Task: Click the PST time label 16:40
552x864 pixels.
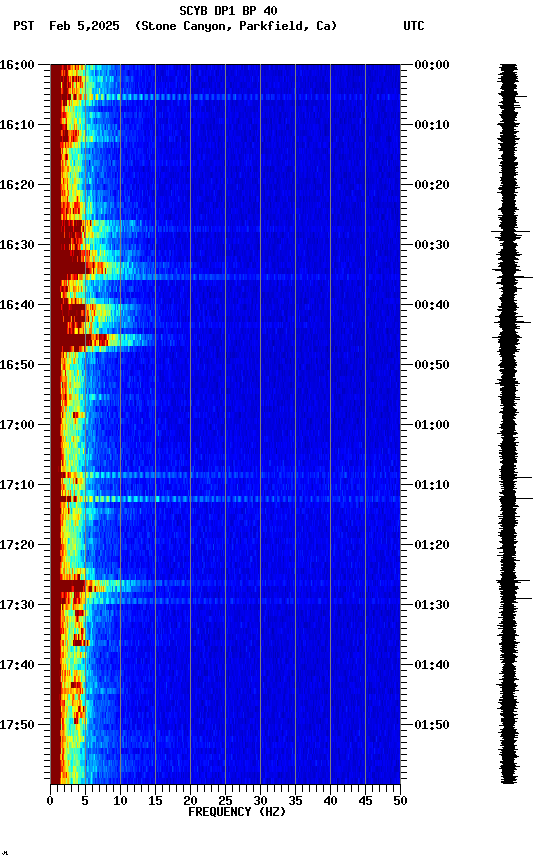Action: tap(17, 305)
